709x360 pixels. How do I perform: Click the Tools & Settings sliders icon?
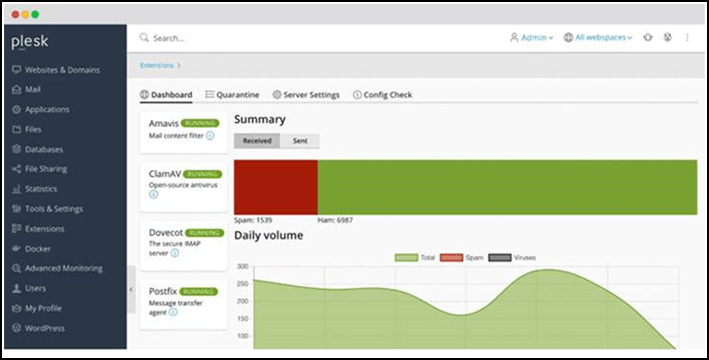tap(17, 208)
